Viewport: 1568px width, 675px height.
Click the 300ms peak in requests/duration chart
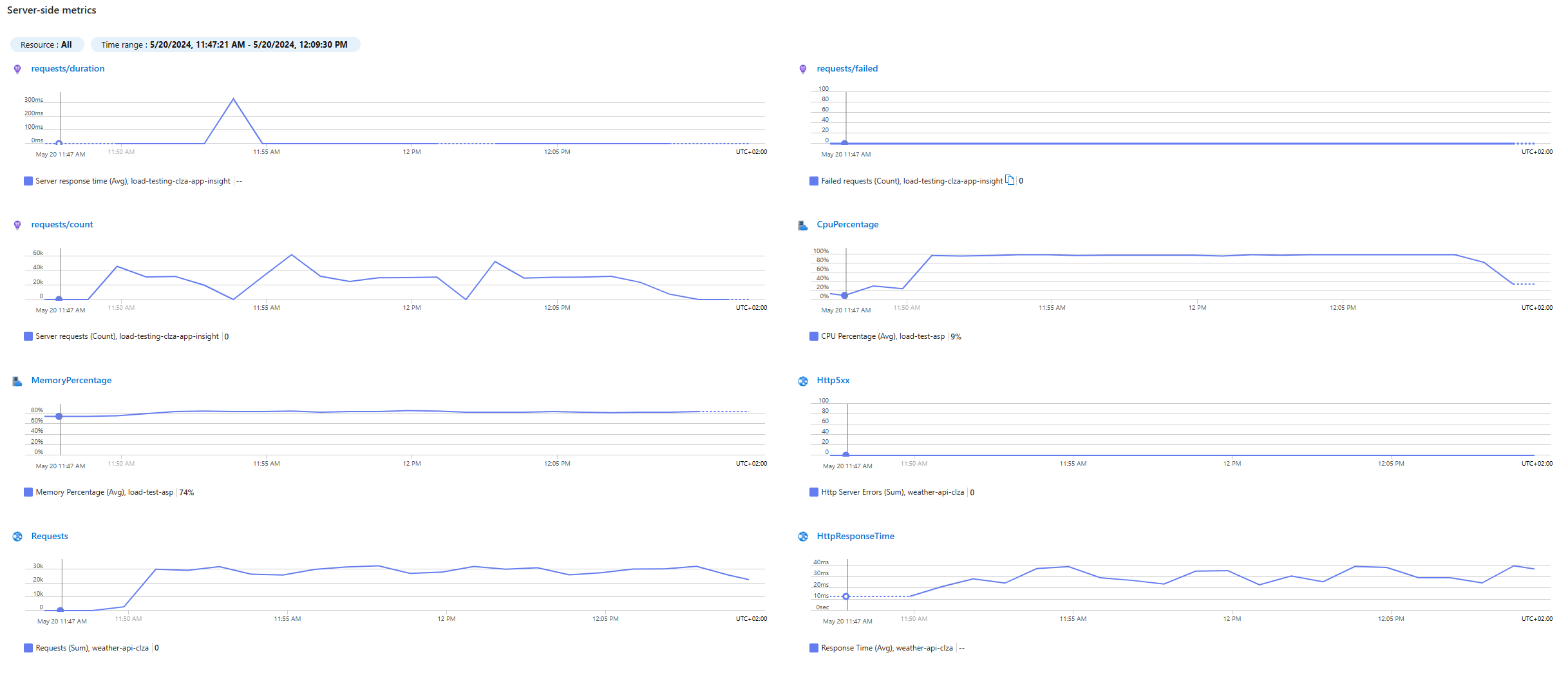point(233,99)
